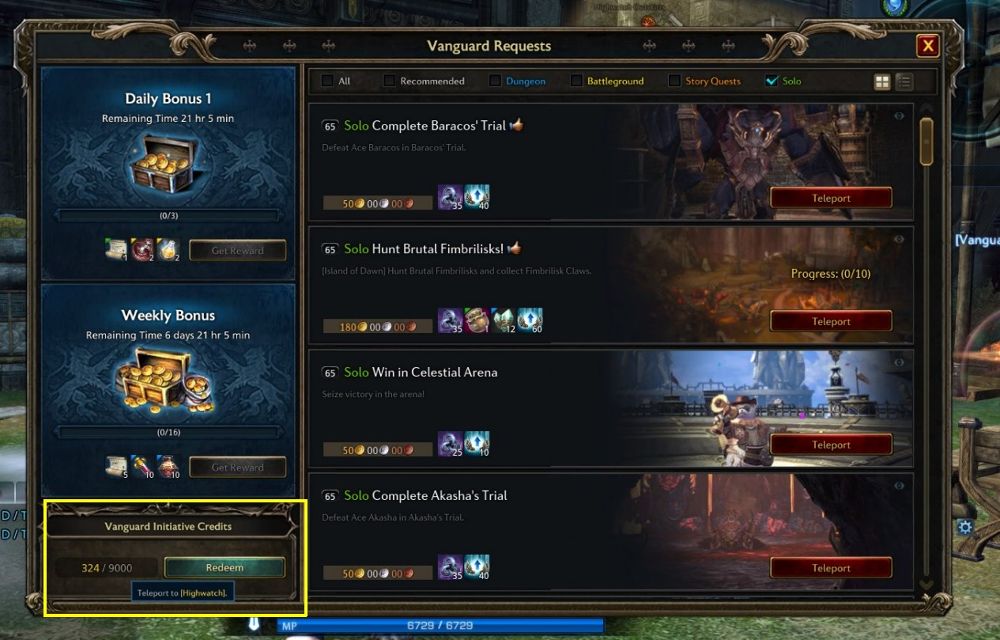The image size is (1000, 640).
Task: Uncheck the Solo filter checkbox
Action: [772, 81]
